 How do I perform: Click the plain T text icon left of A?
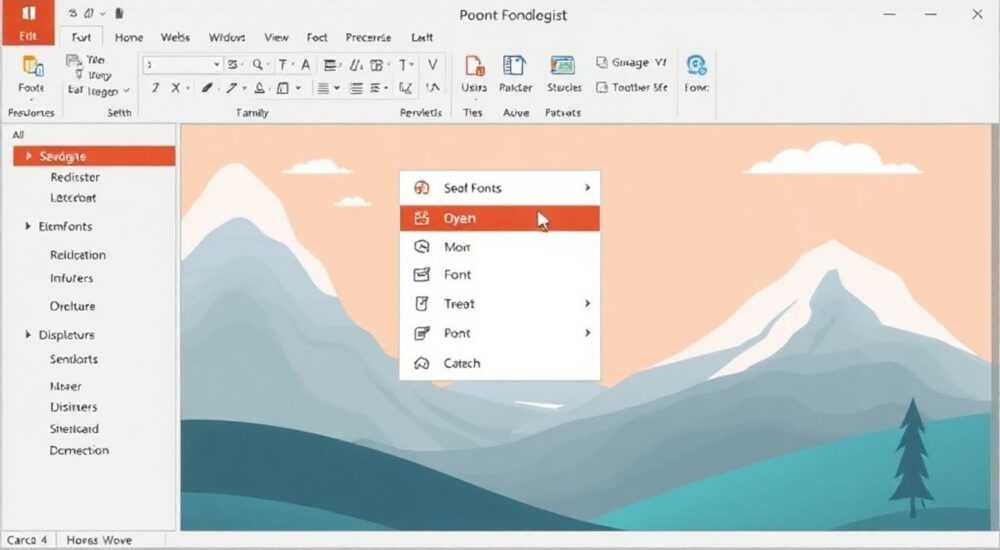[282, 64]
